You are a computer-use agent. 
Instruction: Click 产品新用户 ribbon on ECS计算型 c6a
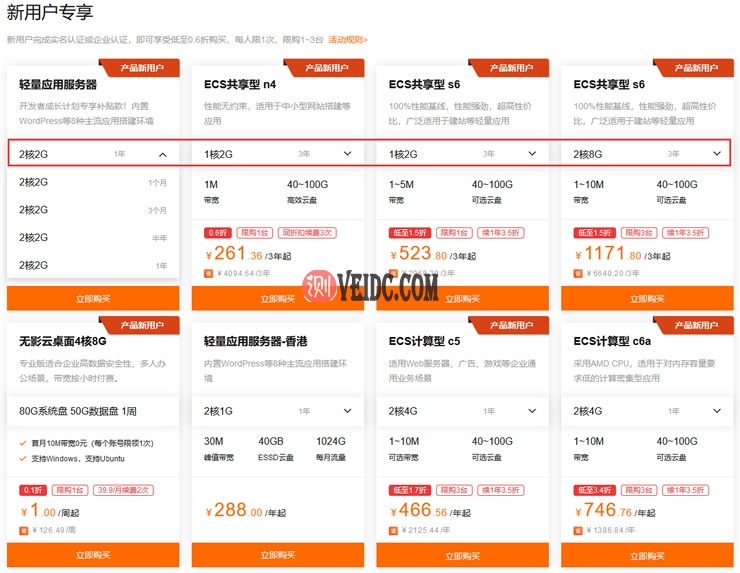coord(695,325)
